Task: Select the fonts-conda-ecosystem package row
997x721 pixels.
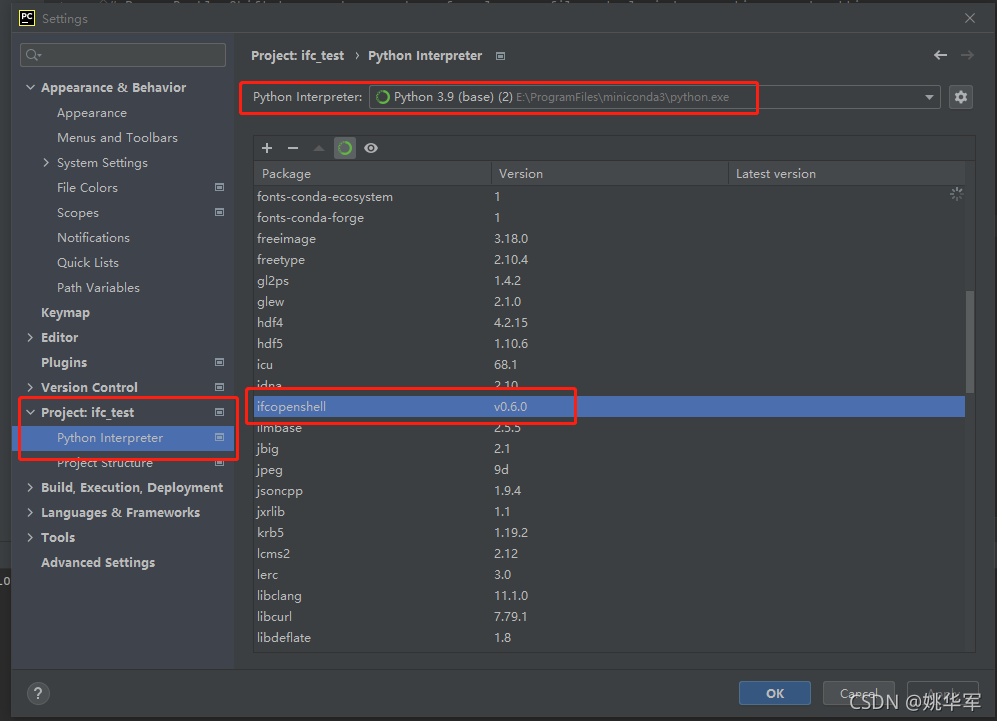Action: click(x=609, y=196)
